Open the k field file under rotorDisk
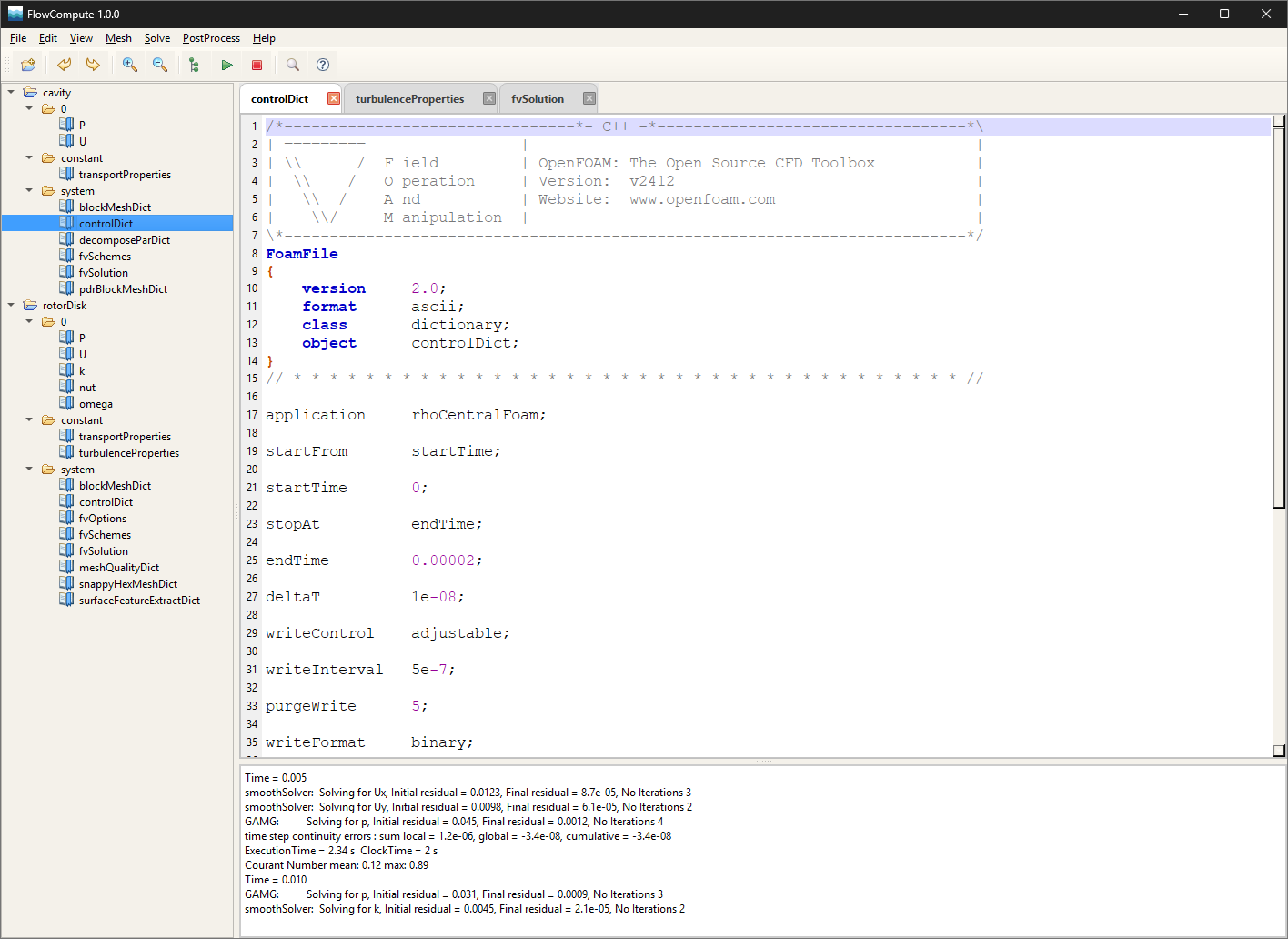Image resolution: width=1288 pixels, height=939 pixels. [x=82, y=371]
